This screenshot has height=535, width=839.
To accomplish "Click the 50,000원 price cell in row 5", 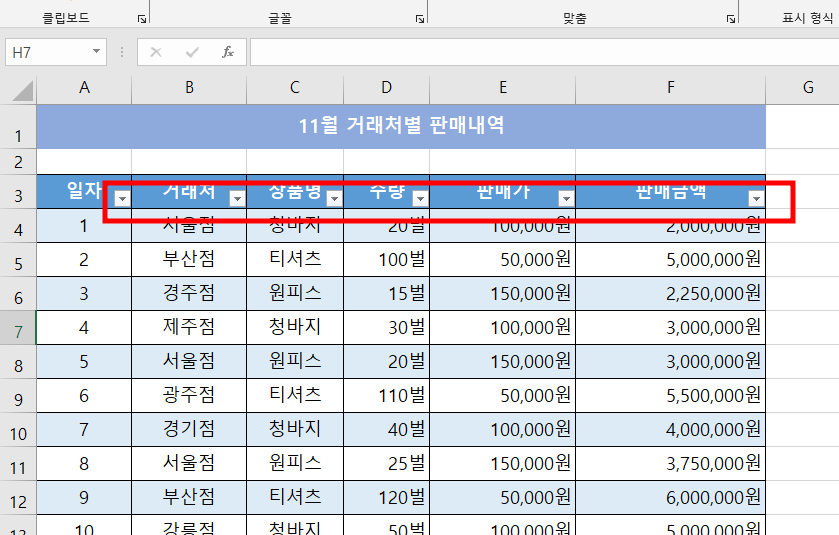I will (502, 259).
